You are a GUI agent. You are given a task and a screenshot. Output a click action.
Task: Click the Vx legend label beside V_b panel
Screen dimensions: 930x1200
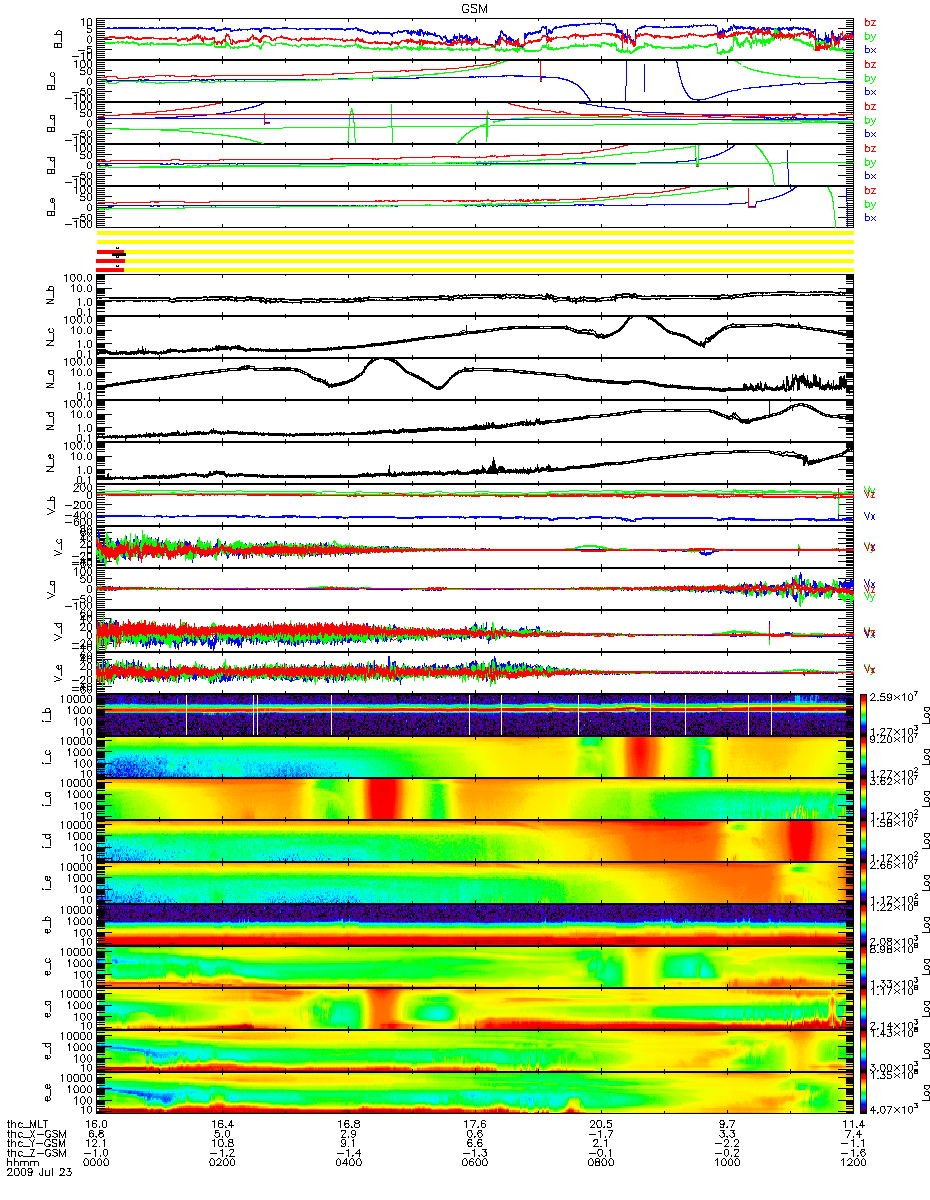[x=869, y=516]
